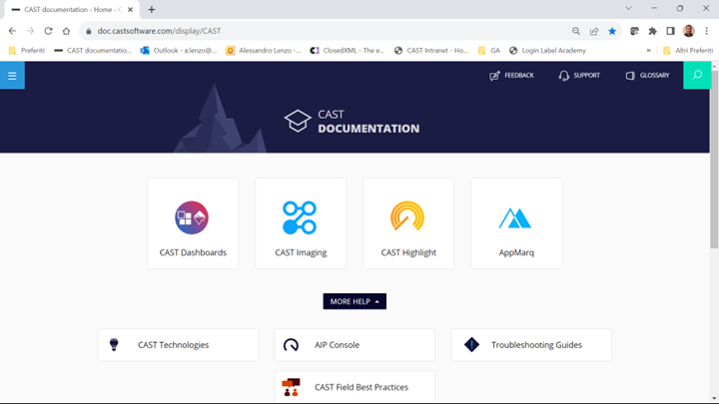Click the share page icon in address bar
This screenshot has height=404, width=719.
[594, 31]
